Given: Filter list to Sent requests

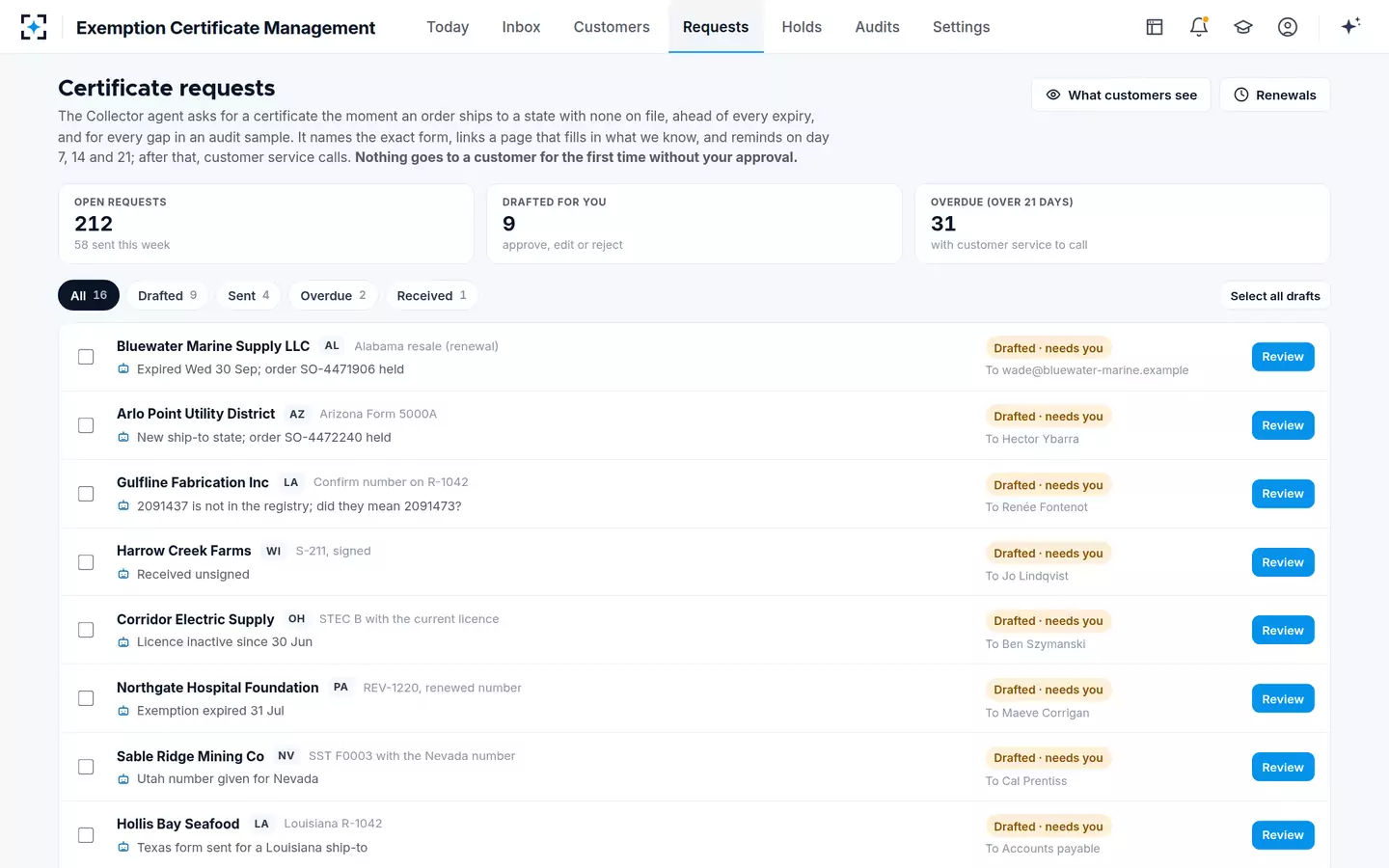Looking at the screenshot, I should [248, 295].
